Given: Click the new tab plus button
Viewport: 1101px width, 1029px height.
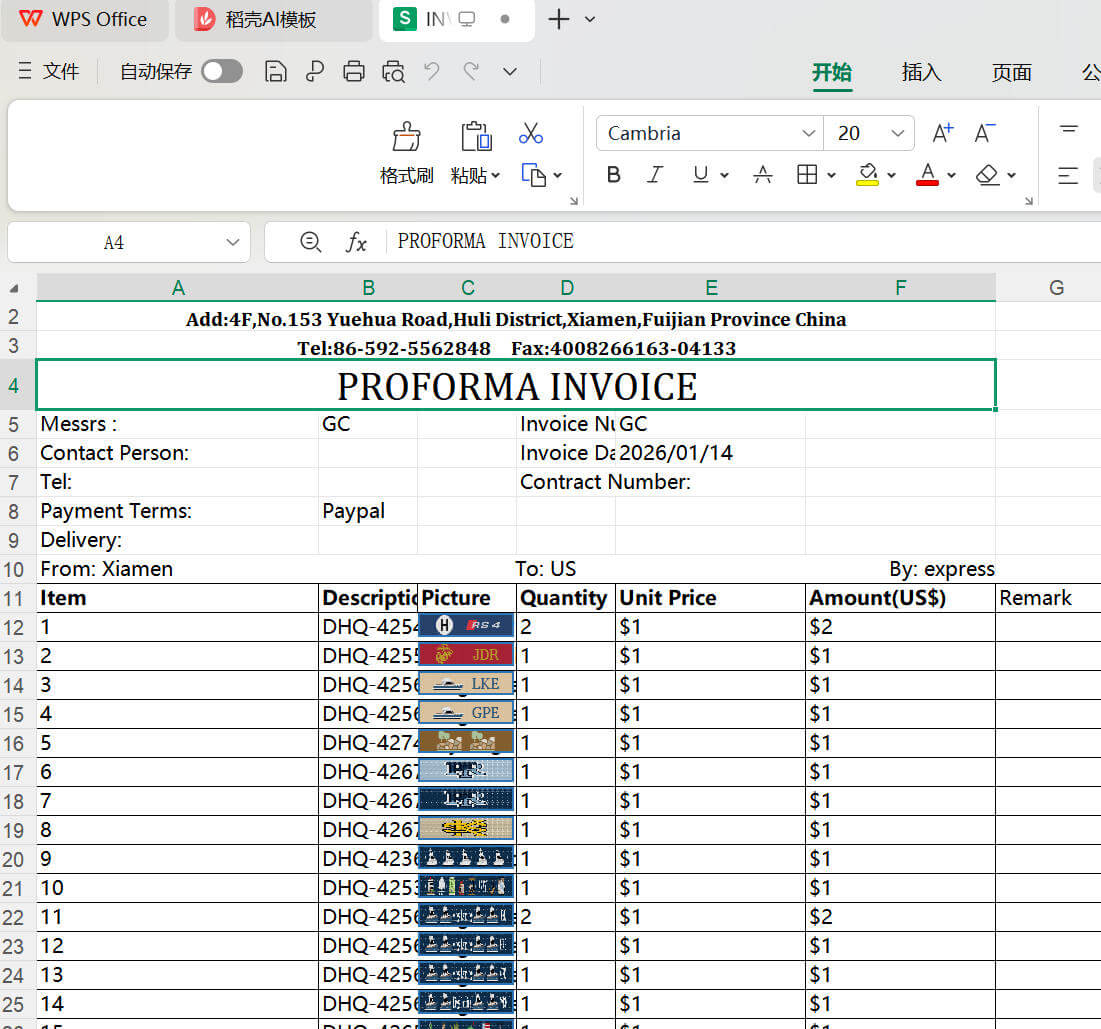Looking at the screenshot, I should [559, 19].
